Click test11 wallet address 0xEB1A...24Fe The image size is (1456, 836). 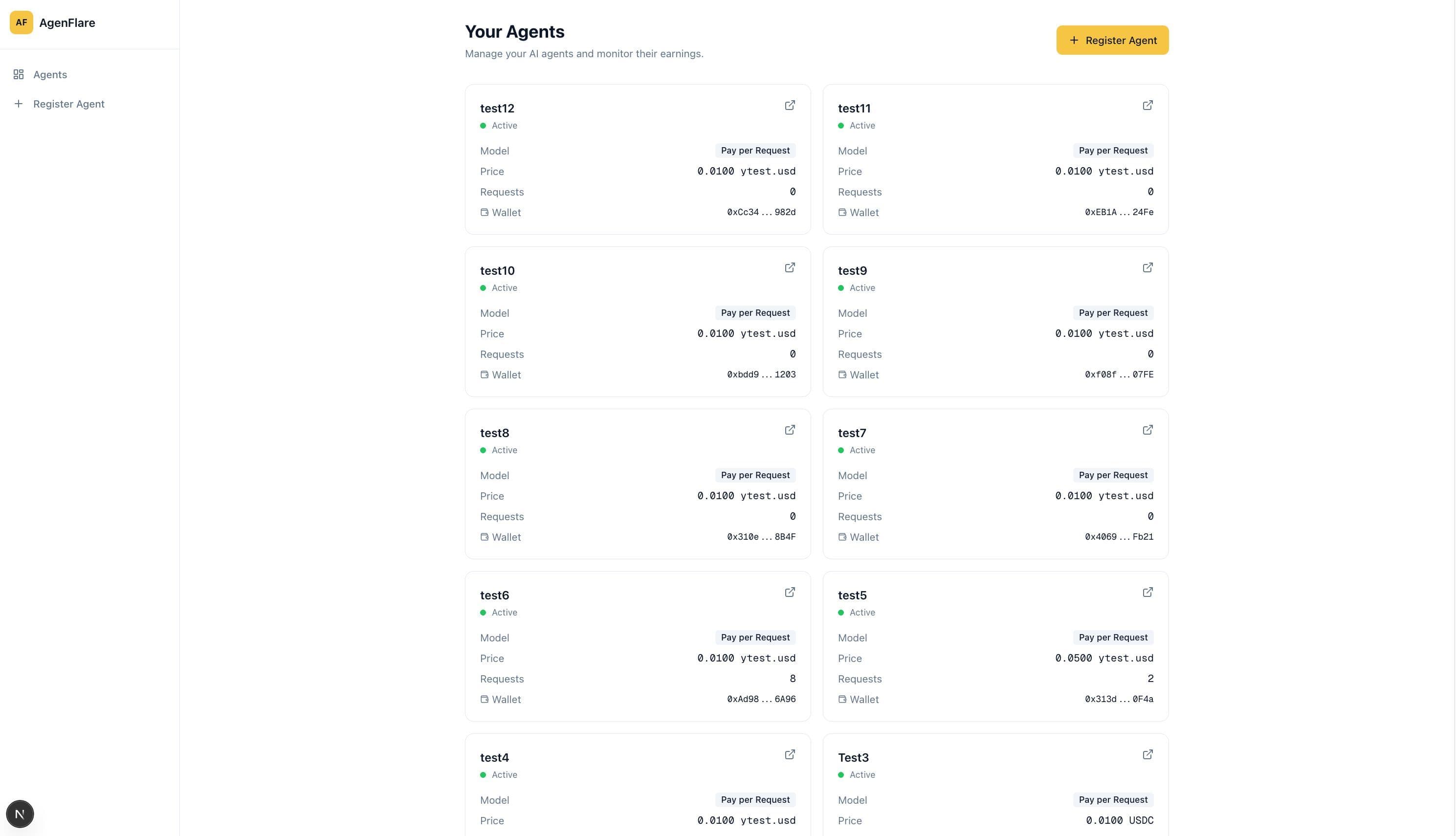1119,213
